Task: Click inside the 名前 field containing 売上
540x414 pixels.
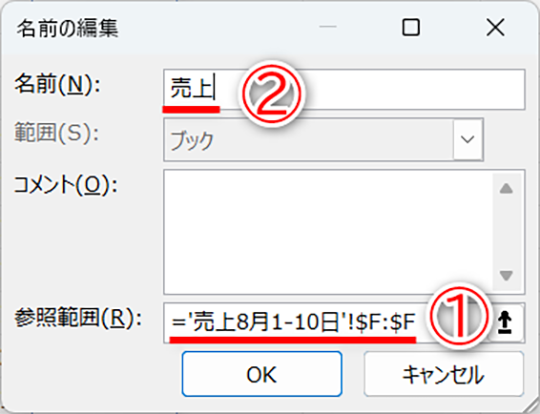Action: 344,90
